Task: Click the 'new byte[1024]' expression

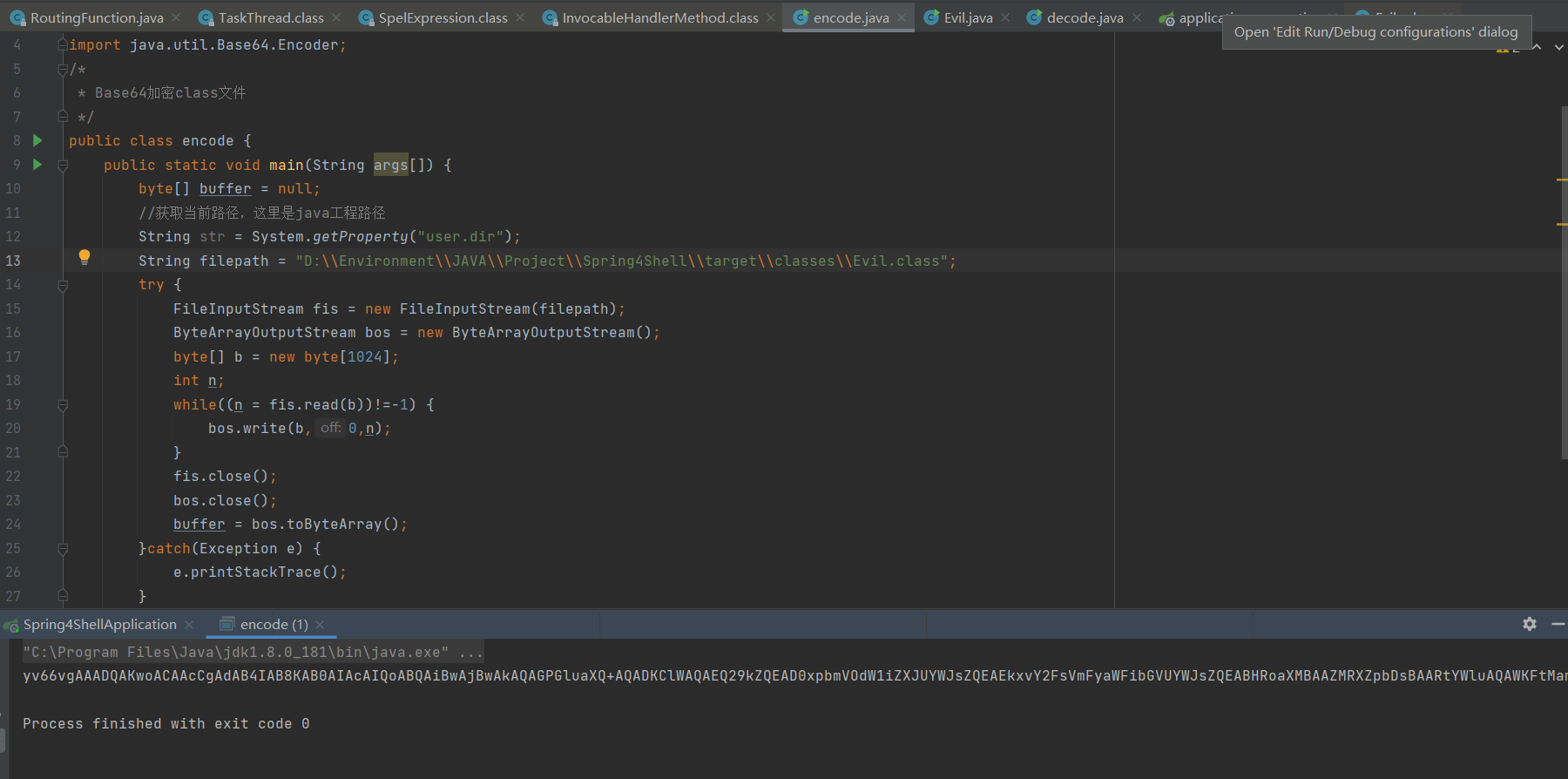Action: tap(329, 356)
